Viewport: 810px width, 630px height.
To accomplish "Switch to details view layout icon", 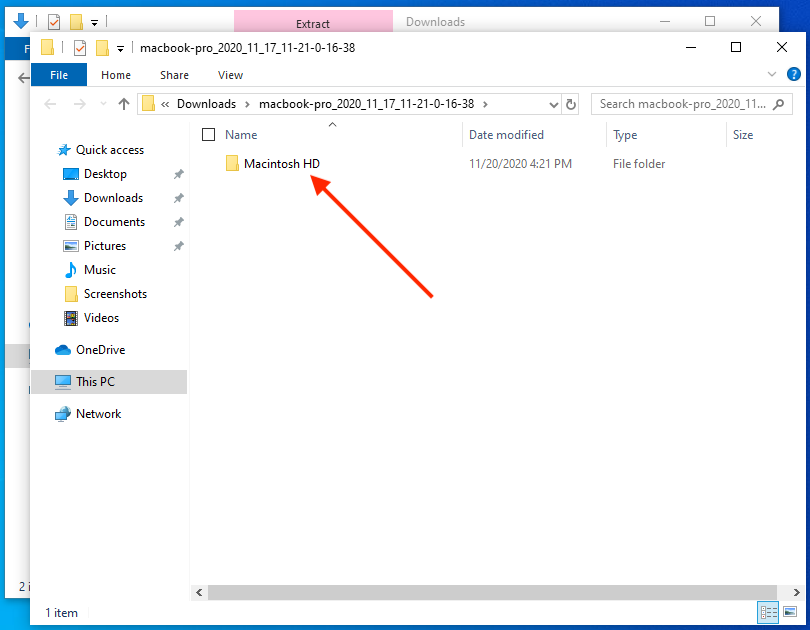I will 768,612.
